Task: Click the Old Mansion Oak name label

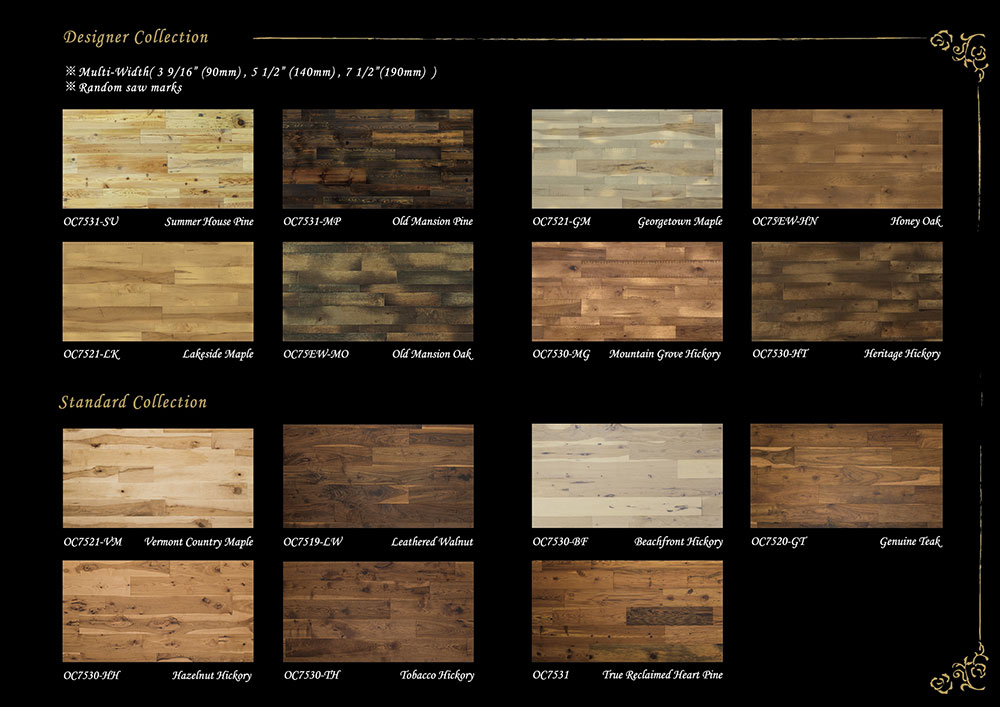Action: coord(432,354)
